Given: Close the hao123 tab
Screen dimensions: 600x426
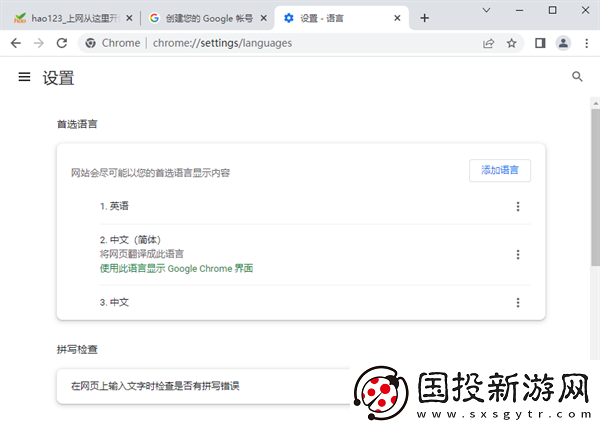Looking at the screenshot, I should [x=129, y=18].
